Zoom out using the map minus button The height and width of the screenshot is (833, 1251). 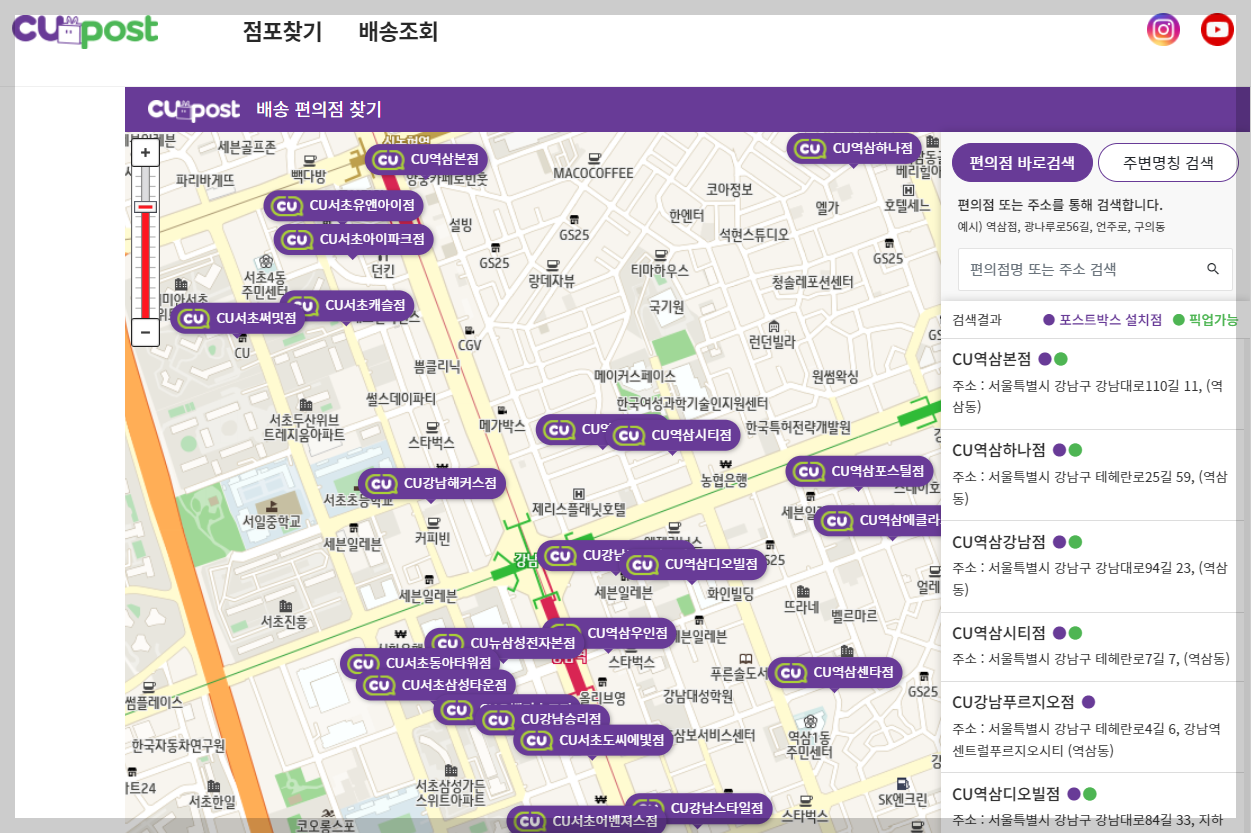pos(145,331)
